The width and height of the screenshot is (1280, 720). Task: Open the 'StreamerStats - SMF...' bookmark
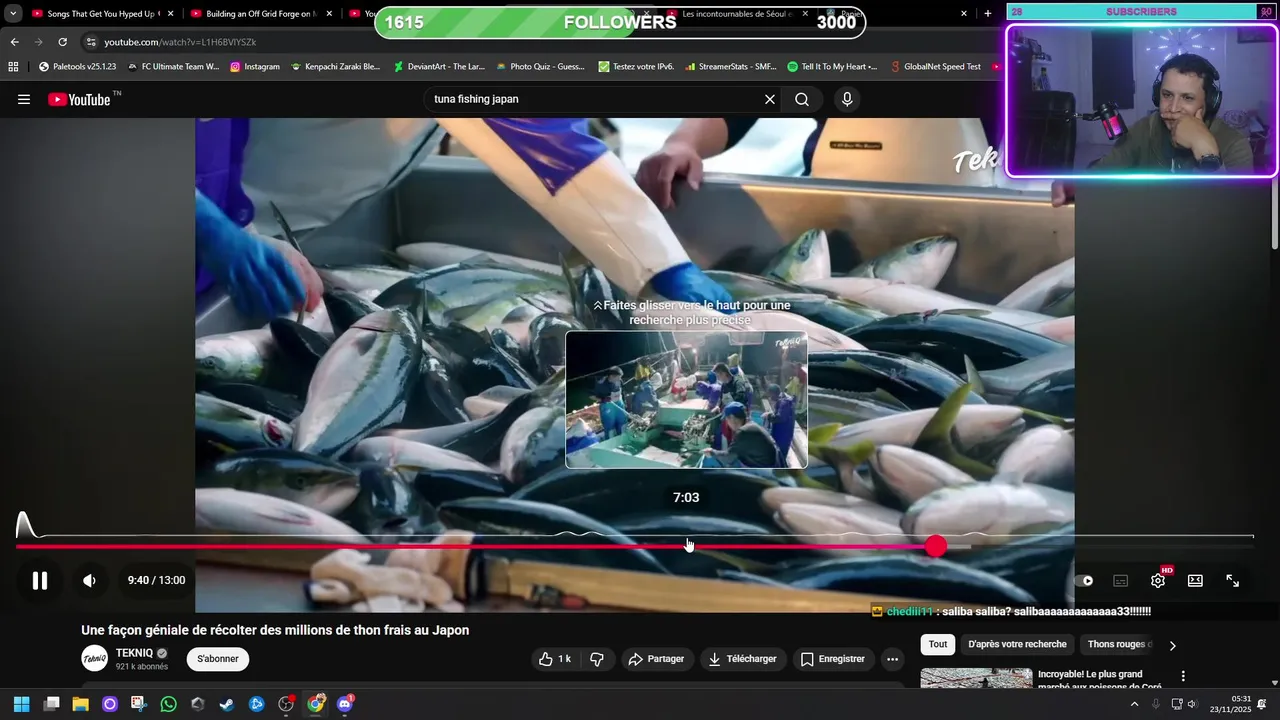(x=730, y=67)
